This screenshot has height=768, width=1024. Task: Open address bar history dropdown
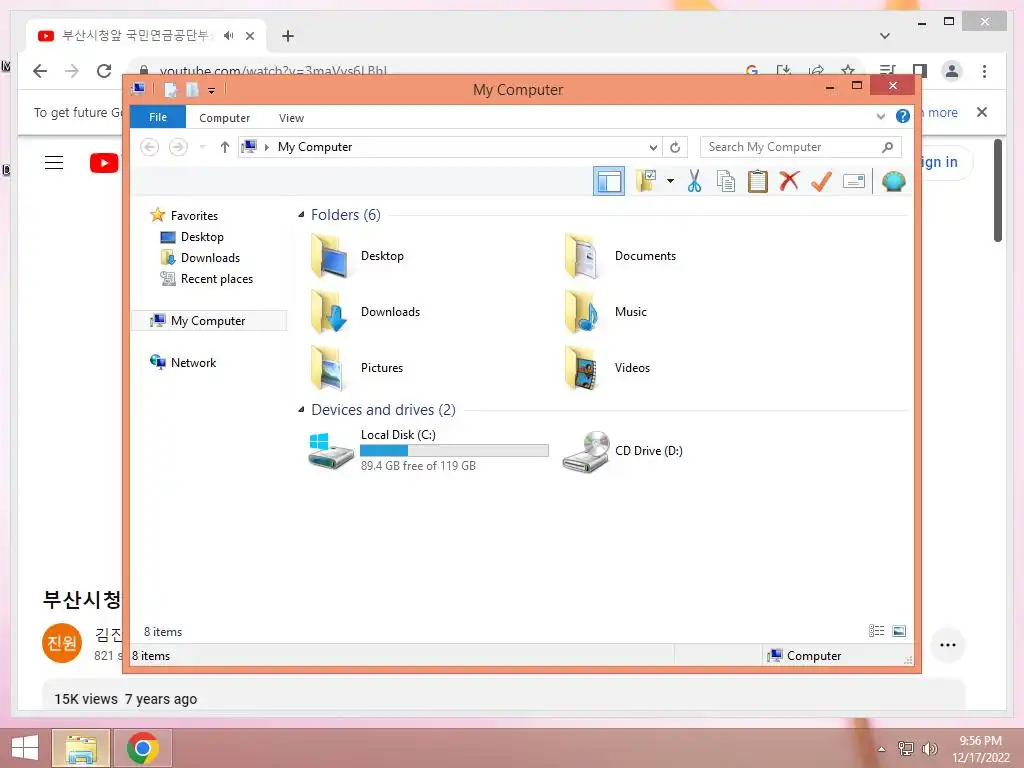pos(652,148)
